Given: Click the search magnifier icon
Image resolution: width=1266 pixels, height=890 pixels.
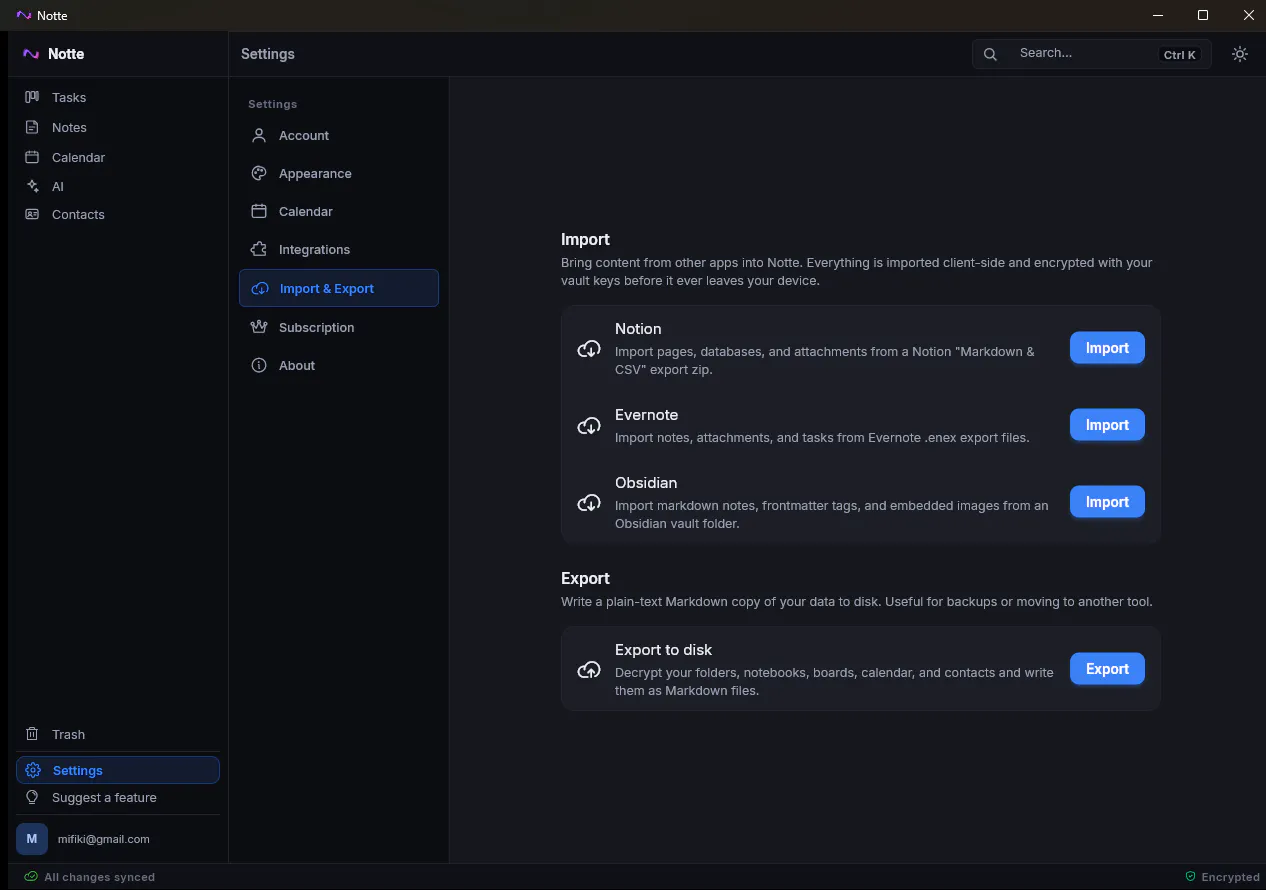Looking at the screenshot, I should pos(990,54).
